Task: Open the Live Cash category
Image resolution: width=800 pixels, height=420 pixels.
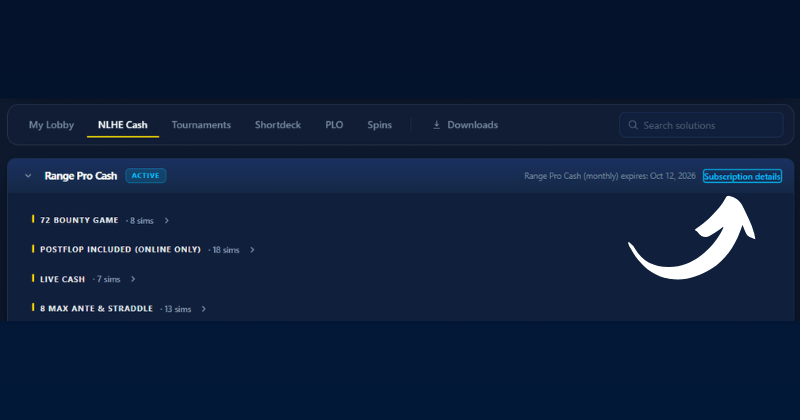Action: [x=62, y=279]
